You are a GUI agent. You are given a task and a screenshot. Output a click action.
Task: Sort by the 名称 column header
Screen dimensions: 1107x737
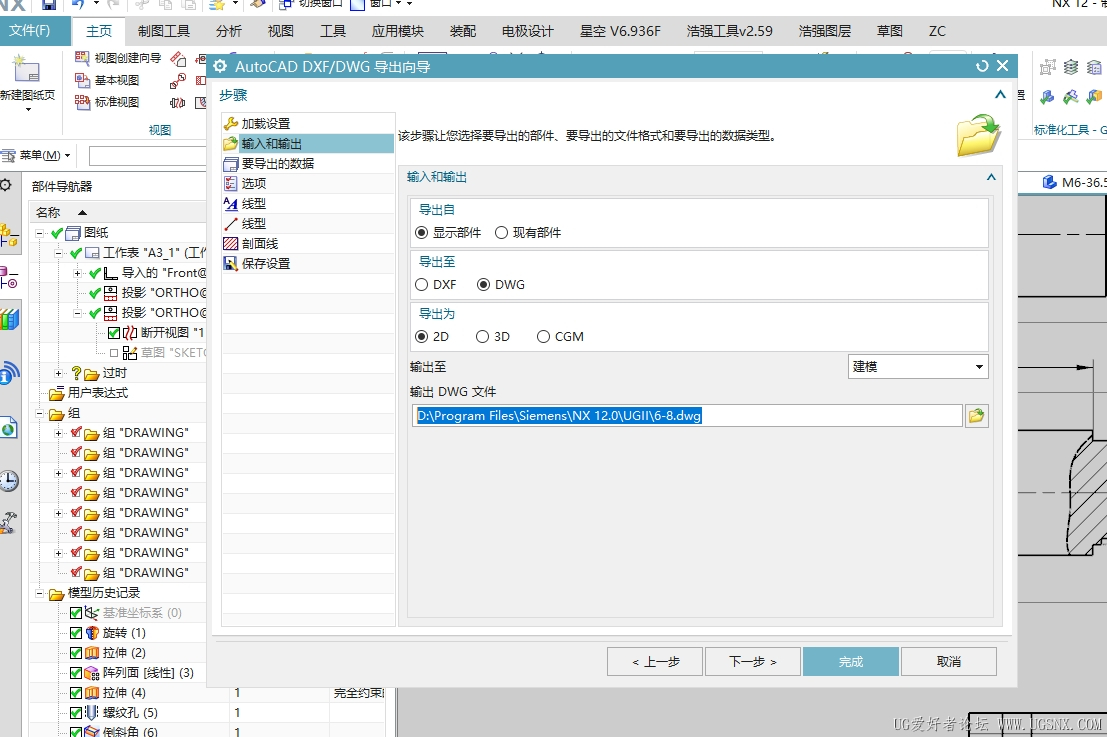(49, 212)
